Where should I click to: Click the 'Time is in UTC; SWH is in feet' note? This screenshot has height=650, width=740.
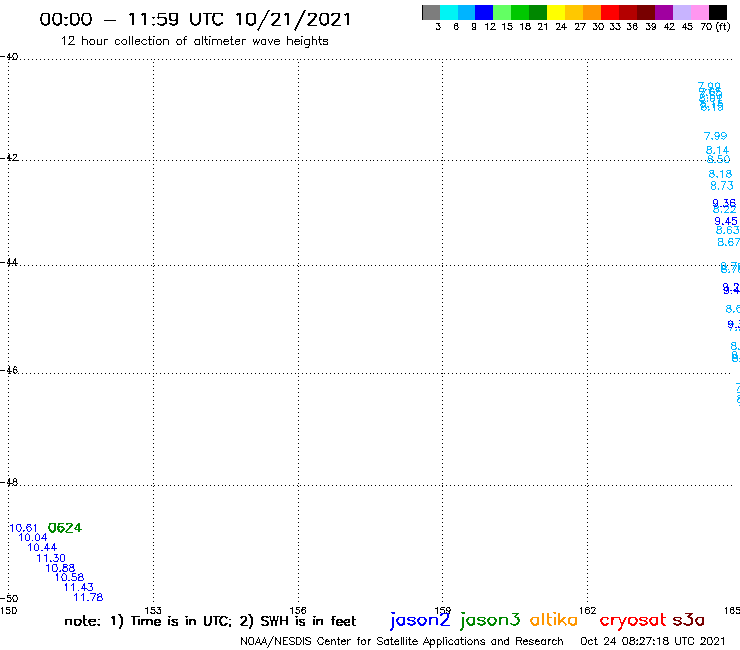pos(210,621)
